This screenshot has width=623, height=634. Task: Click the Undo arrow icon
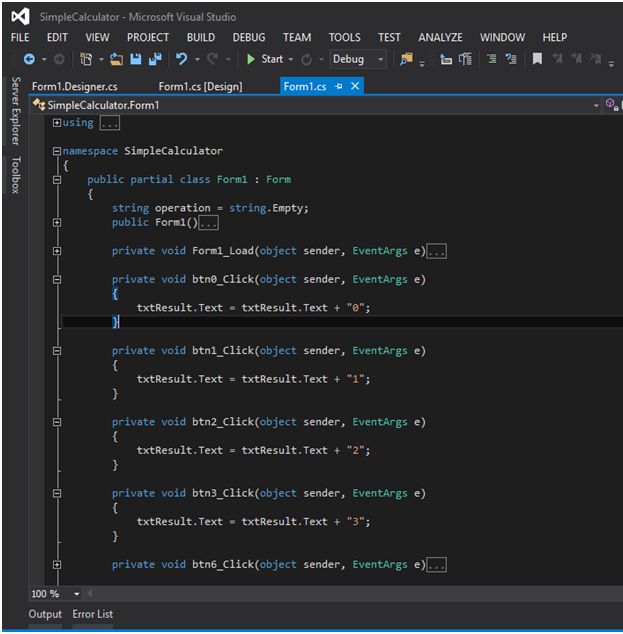(182, 60)
